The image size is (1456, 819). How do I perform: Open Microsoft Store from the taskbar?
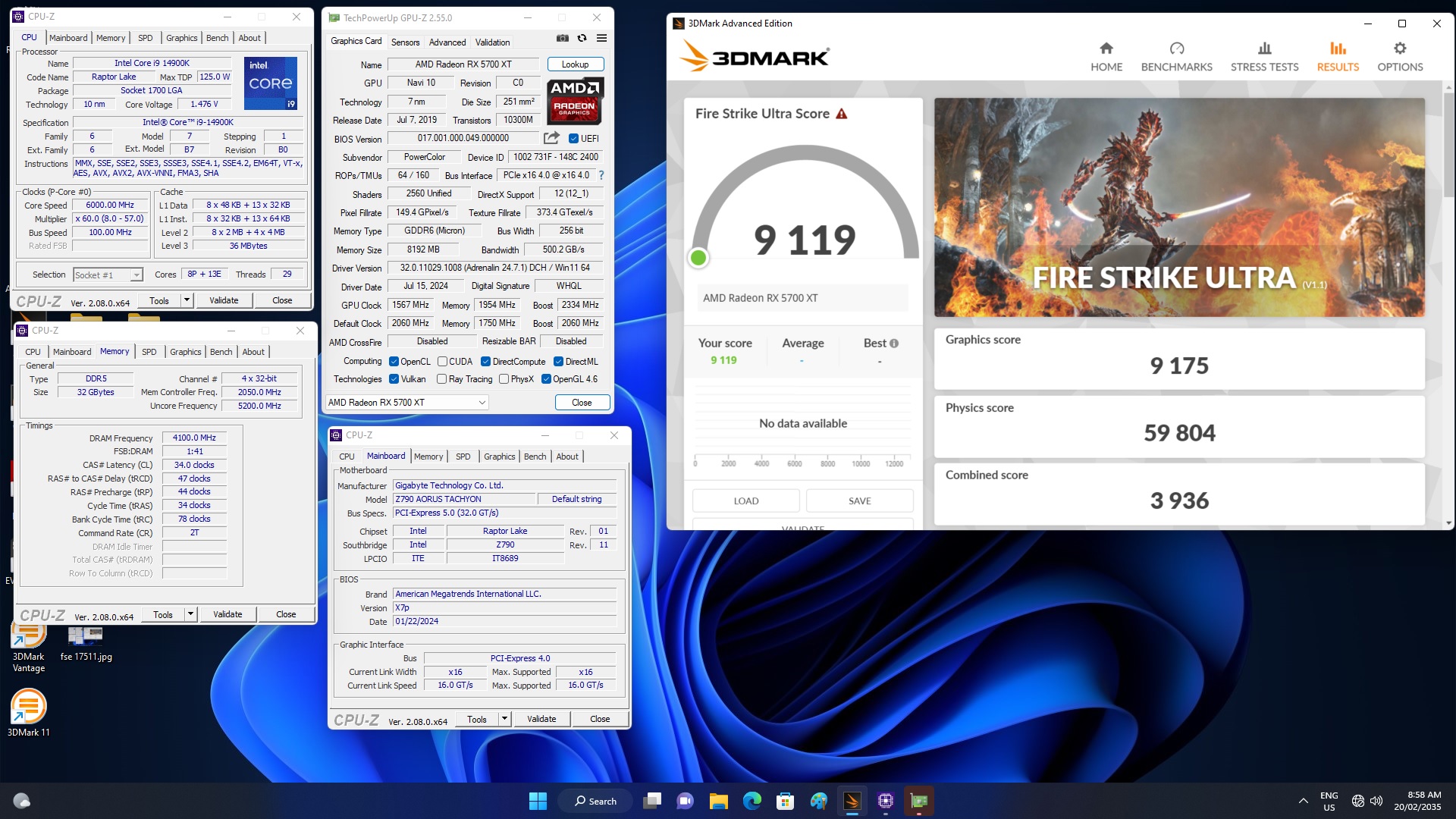coord(785,801)
